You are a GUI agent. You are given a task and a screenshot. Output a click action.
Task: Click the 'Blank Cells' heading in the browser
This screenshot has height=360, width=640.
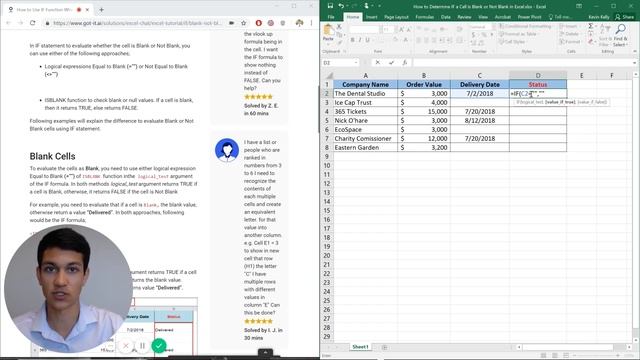pos(52,156)
